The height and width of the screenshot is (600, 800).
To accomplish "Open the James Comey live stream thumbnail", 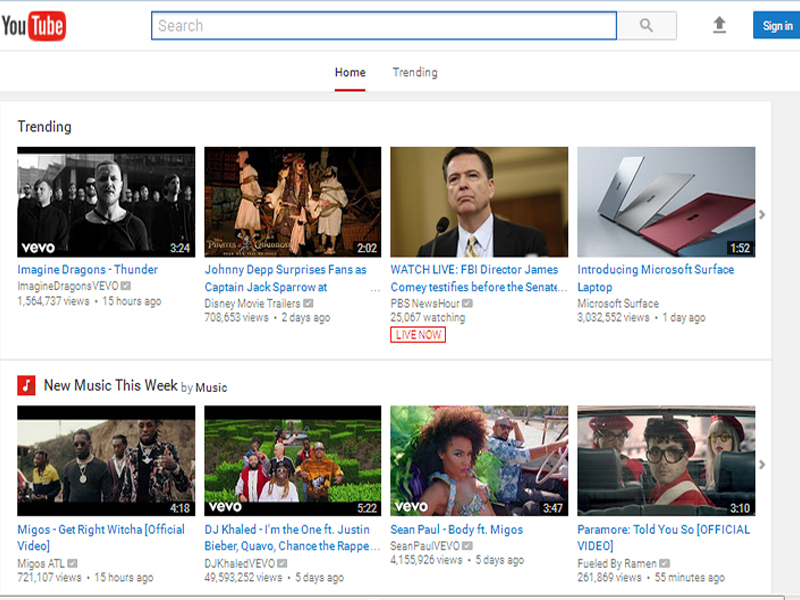I will [479, 202].
